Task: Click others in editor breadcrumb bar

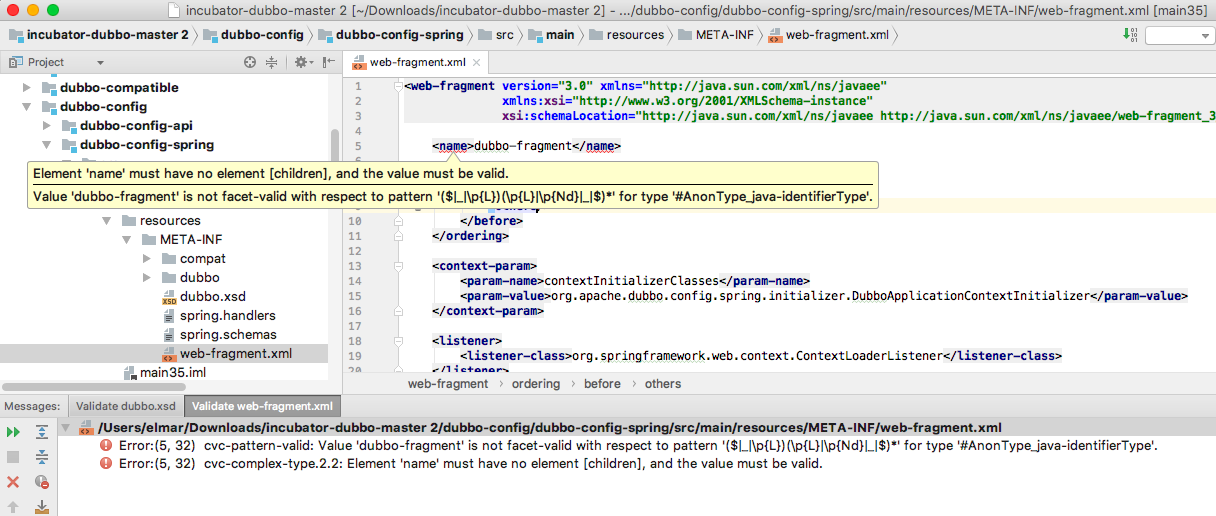Action: click(x=663, y=384)
